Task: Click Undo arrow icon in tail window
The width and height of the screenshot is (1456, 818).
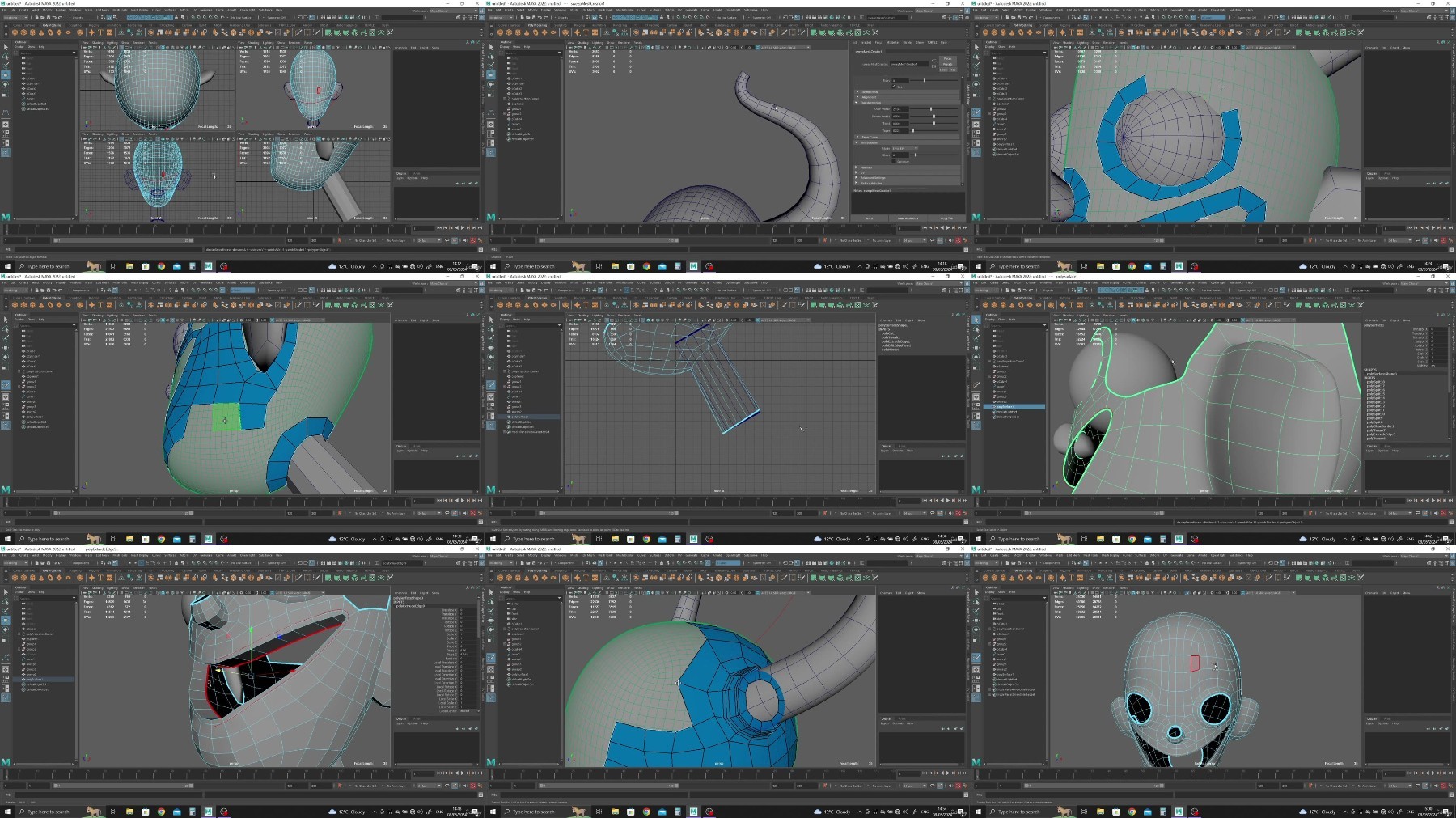Action: point(540,17)
